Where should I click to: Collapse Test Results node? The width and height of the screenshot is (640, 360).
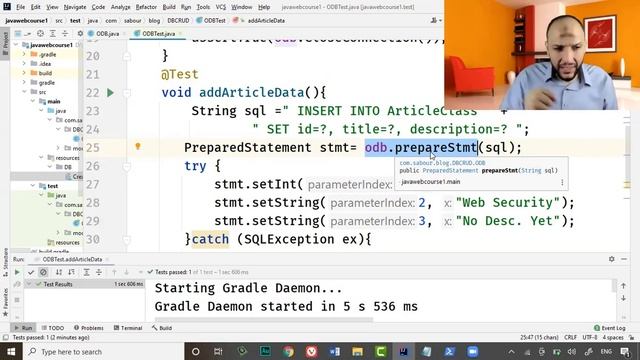click(x=29, y=284)
